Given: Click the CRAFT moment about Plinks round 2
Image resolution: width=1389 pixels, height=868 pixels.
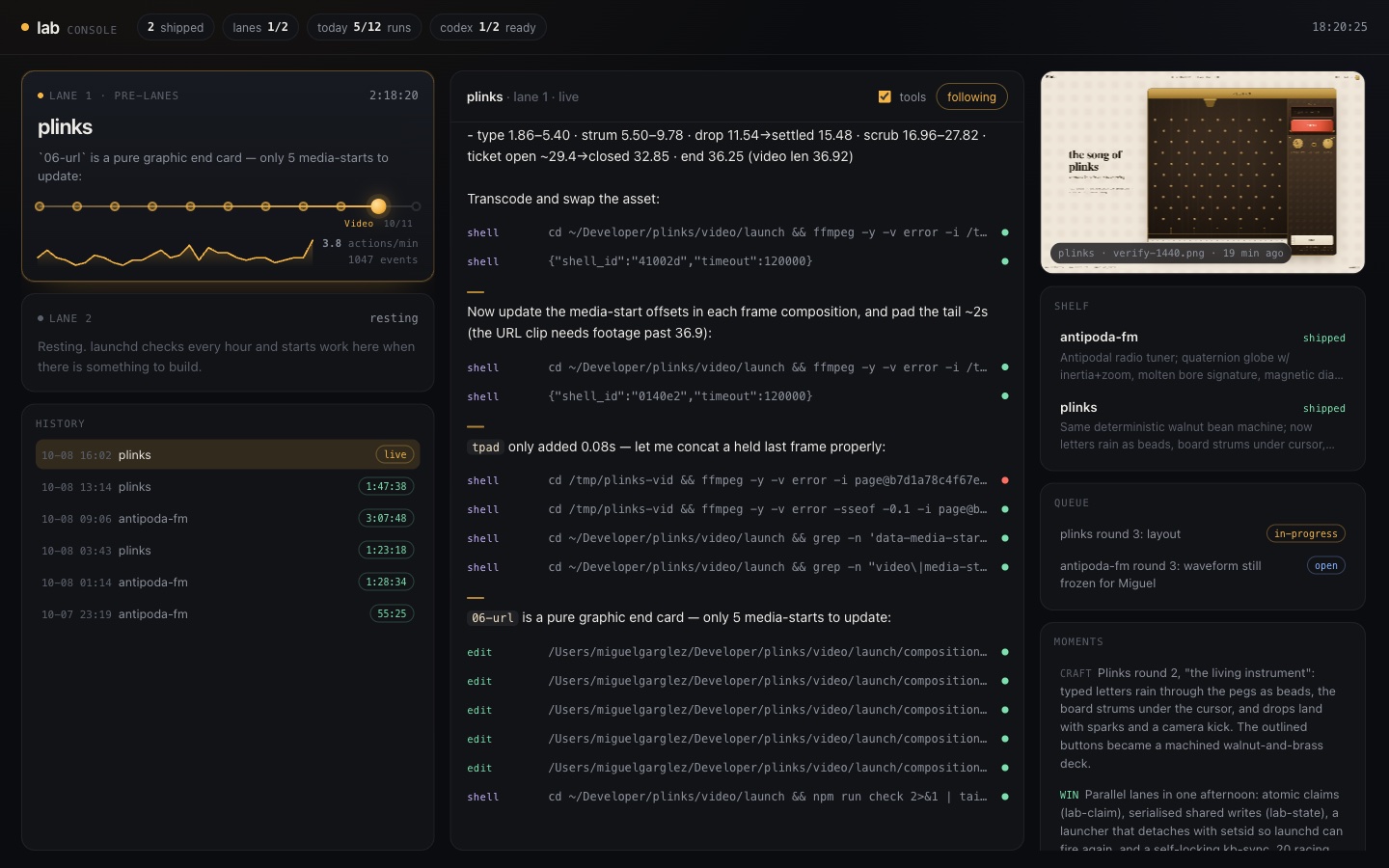Looking at the screenshot, I should 1202,718.
